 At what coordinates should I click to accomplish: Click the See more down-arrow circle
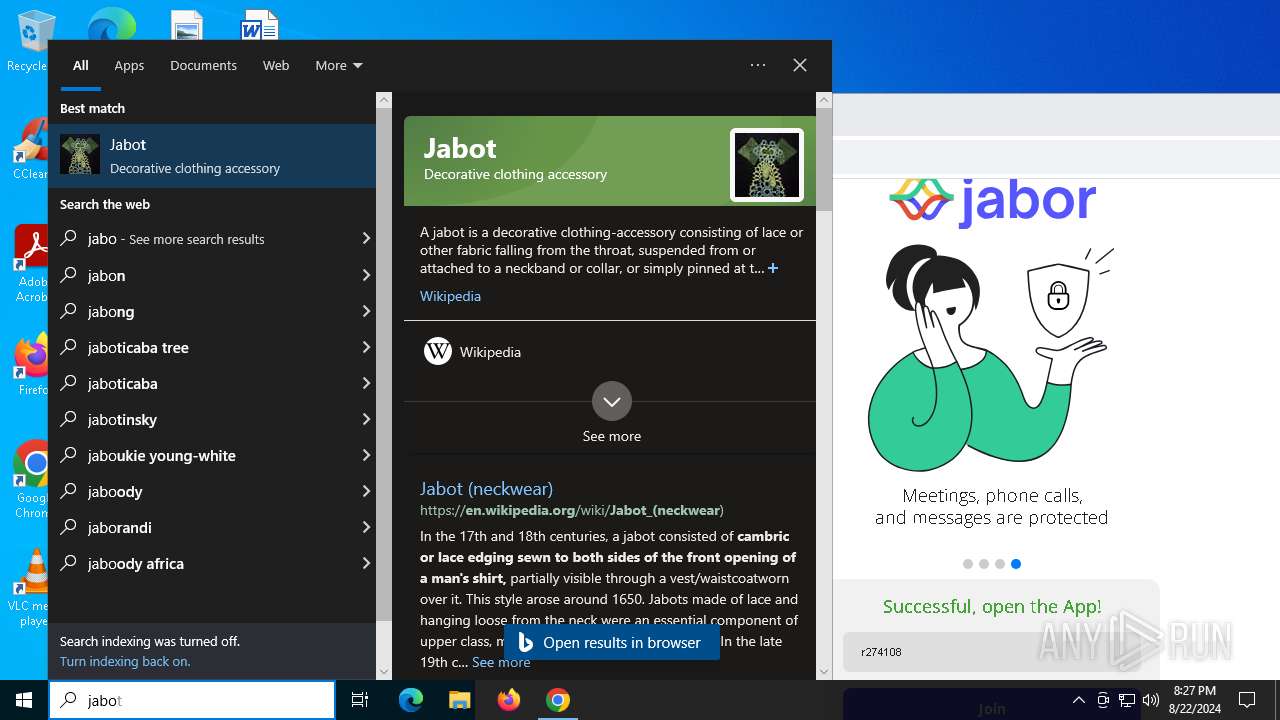click(612, 401)
